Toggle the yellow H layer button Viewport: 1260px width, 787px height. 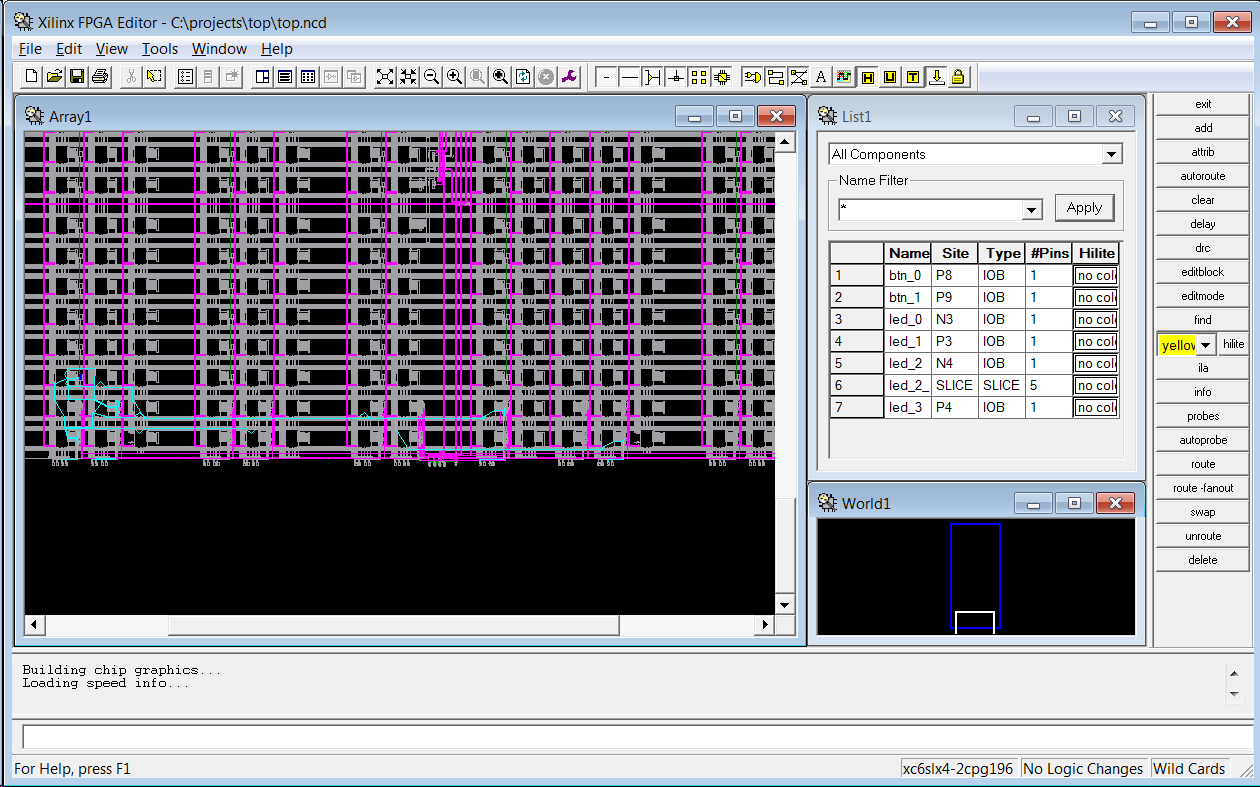click(866, 76)
